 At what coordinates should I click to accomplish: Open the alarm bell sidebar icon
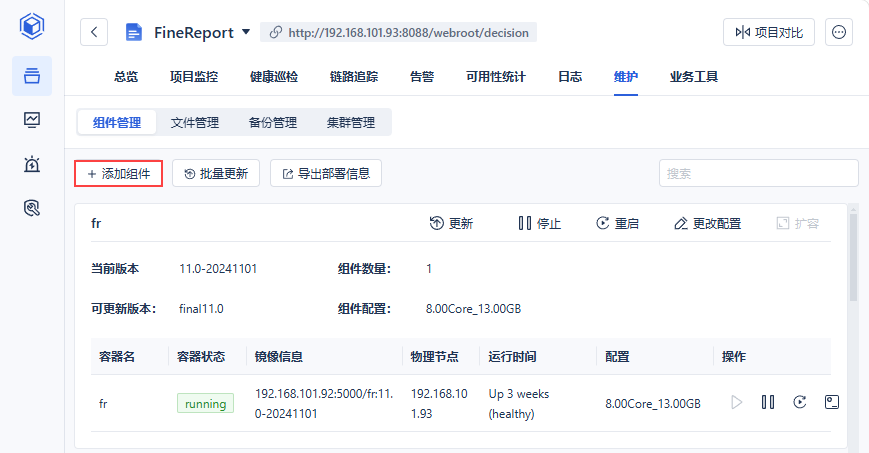tap(32, 164)
